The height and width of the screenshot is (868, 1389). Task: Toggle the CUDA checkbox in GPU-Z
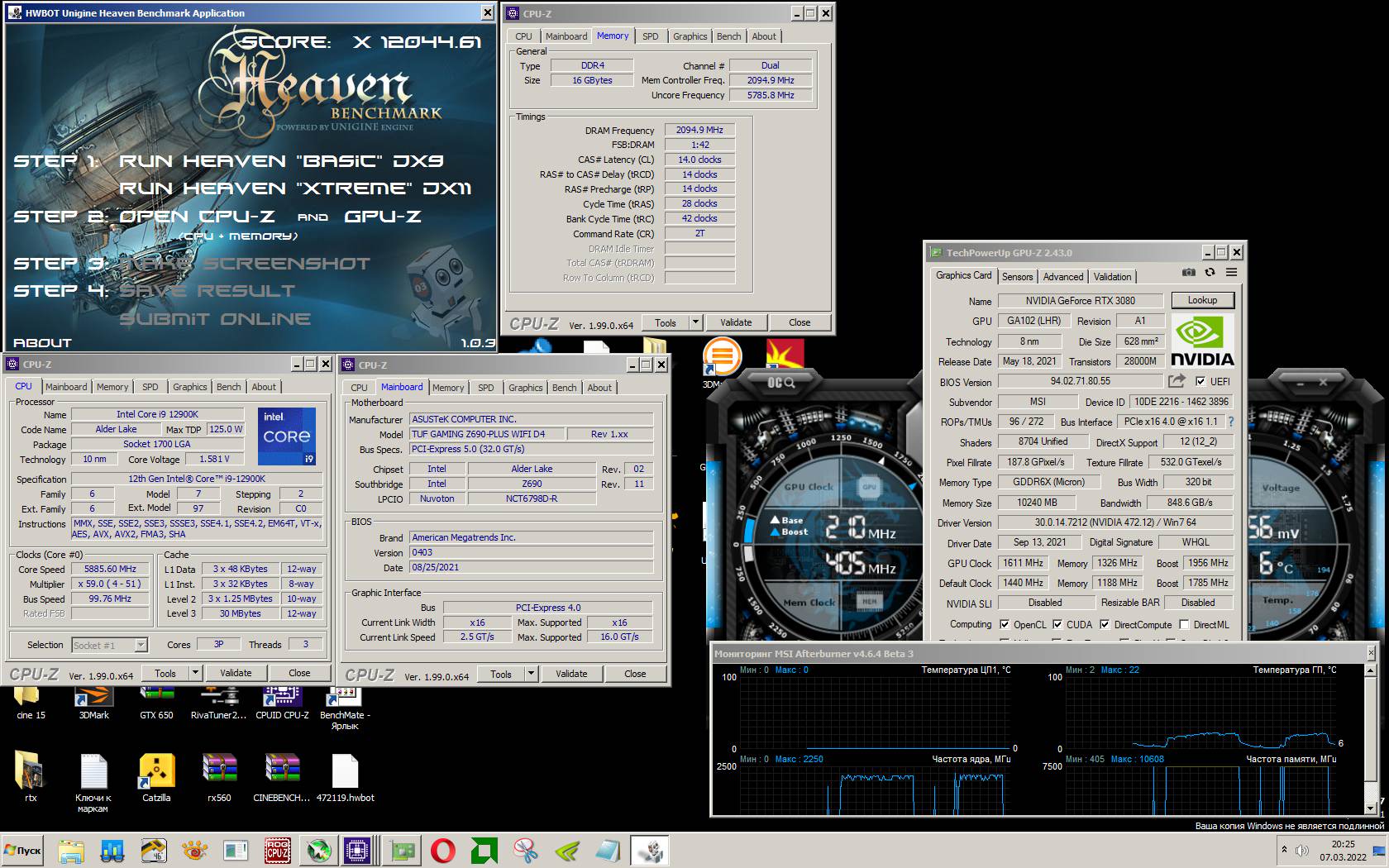coord(1057,624)
